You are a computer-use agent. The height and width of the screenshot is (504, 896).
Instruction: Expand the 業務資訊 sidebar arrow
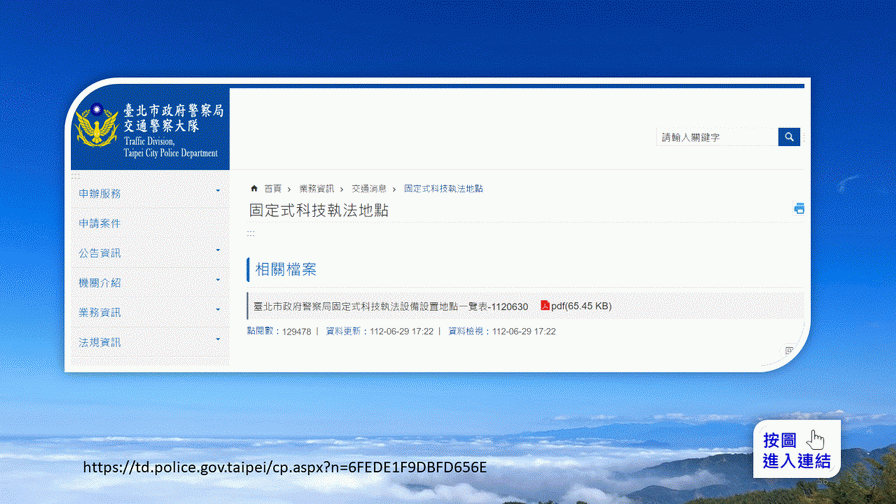click(218, 311)
